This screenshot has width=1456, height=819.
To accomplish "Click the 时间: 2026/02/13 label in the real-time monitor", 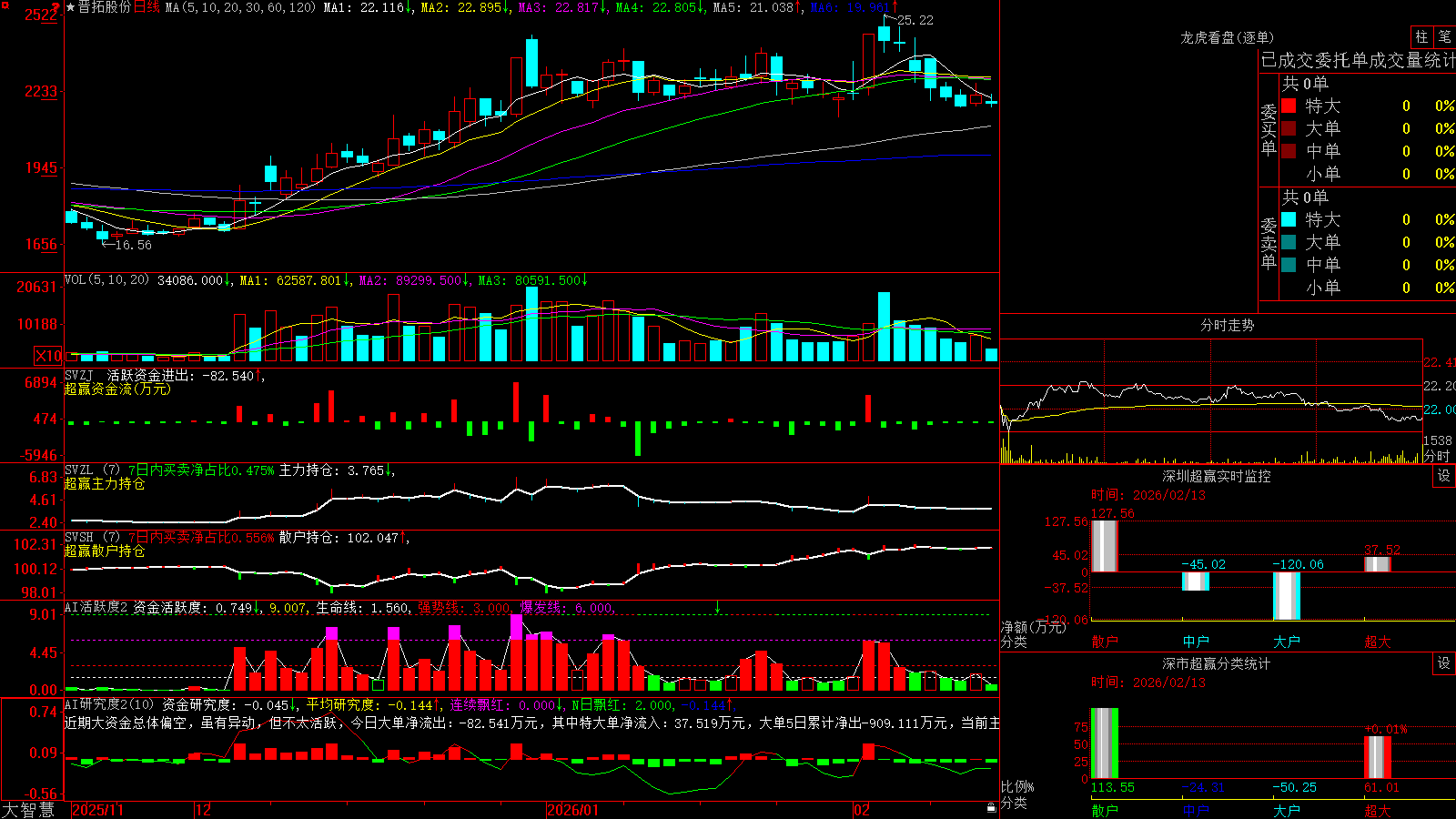I will [1148, 495].
